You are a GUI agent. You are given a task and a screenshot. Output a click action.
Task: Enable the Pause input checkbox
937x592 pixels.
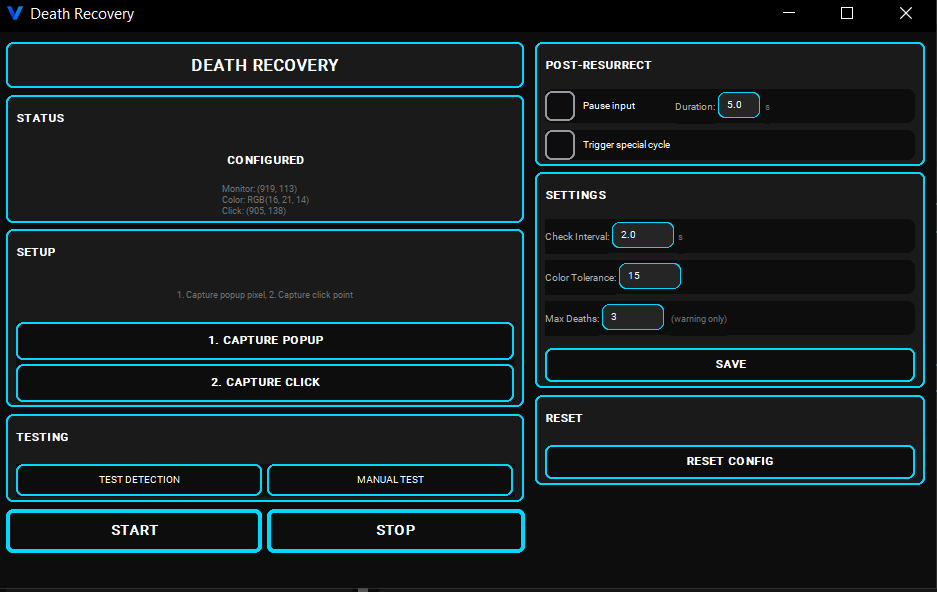[x=560, y=106]
